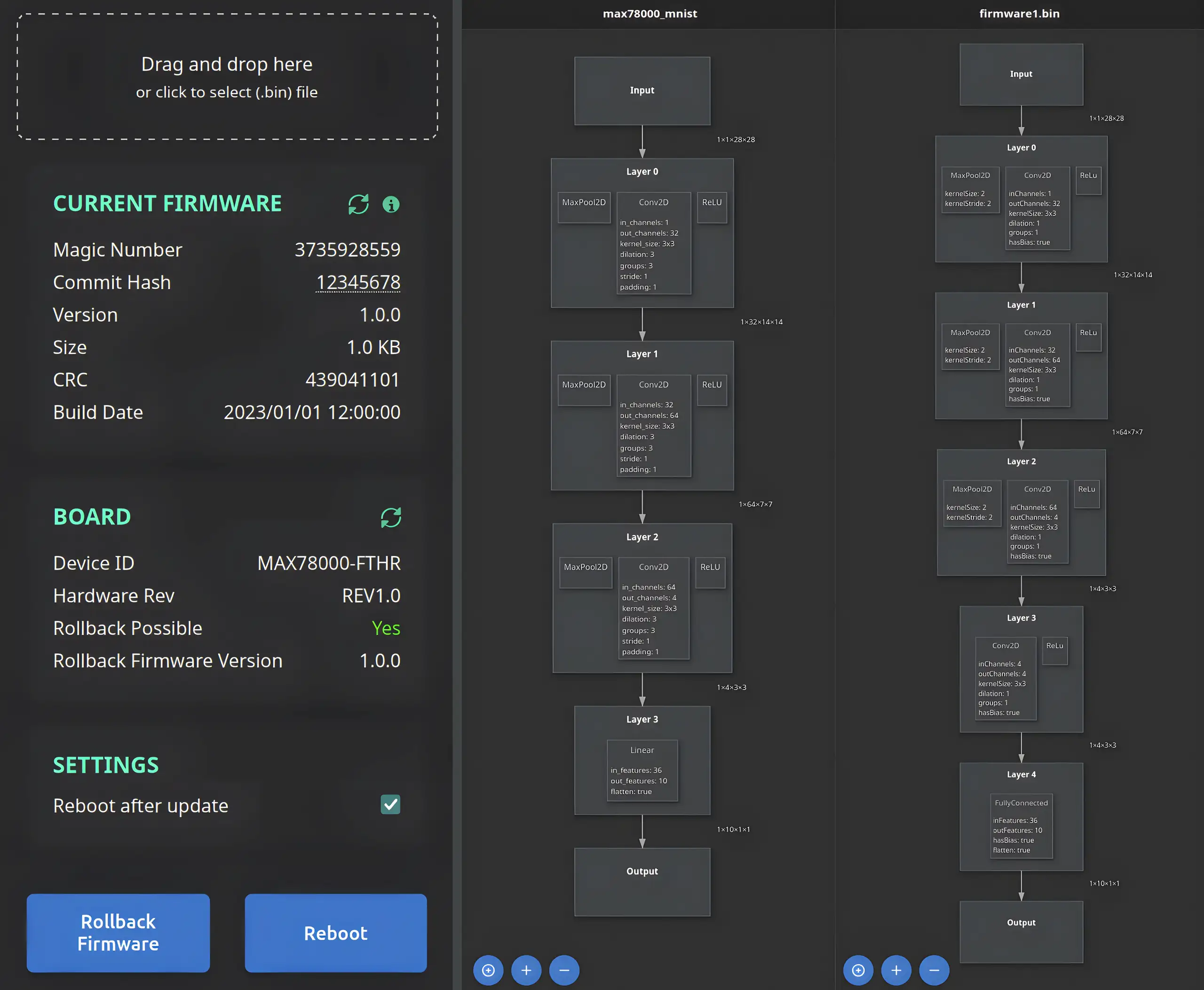Select Layer 2 ReLU in max78000_mnist
This screenshot has width=1204, height=990.
pyautogui.click(x=710, y=572)
